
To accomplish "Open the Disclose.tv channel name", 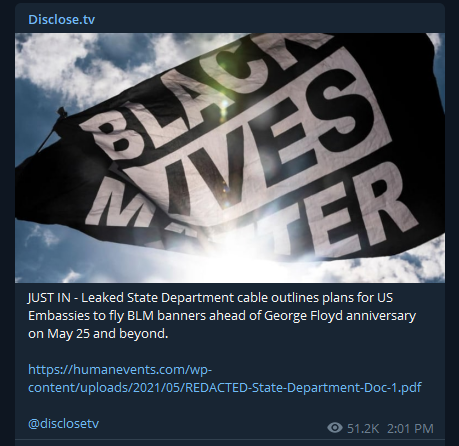I will pos(62,20).
